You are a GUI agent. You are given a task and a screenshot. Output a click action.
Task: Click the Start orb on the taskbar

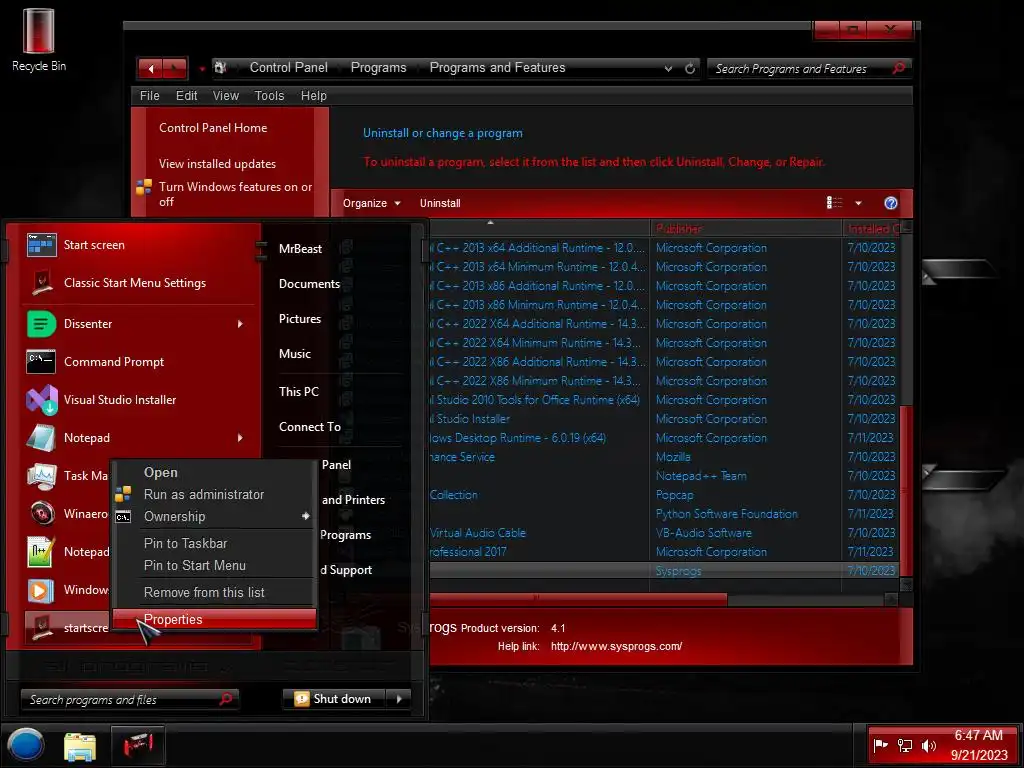25,745
